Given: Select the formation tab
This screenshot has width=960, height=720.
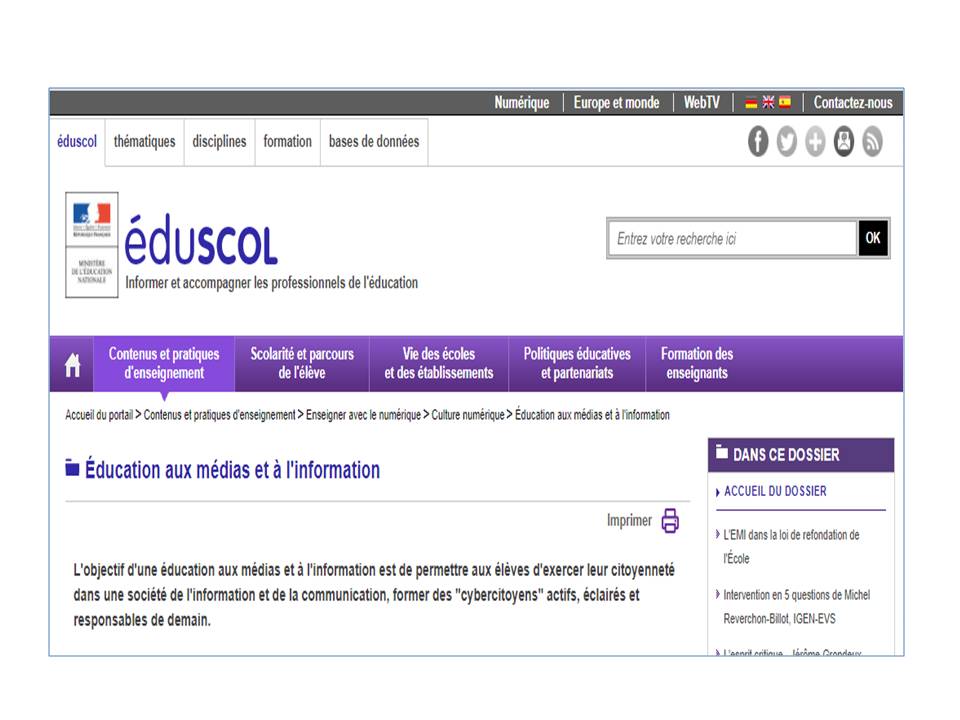Looking at the screenshot, I should [288, 142].
